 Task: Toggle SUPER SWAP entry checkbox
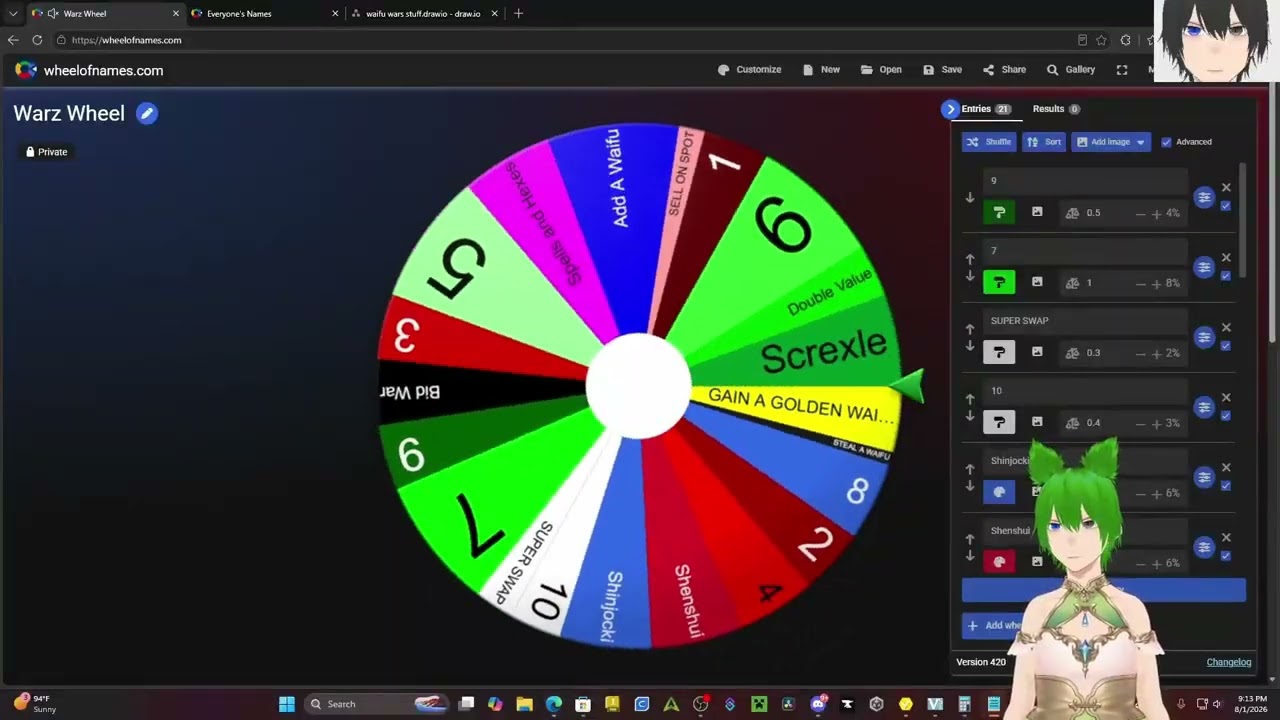(1226, 346)
